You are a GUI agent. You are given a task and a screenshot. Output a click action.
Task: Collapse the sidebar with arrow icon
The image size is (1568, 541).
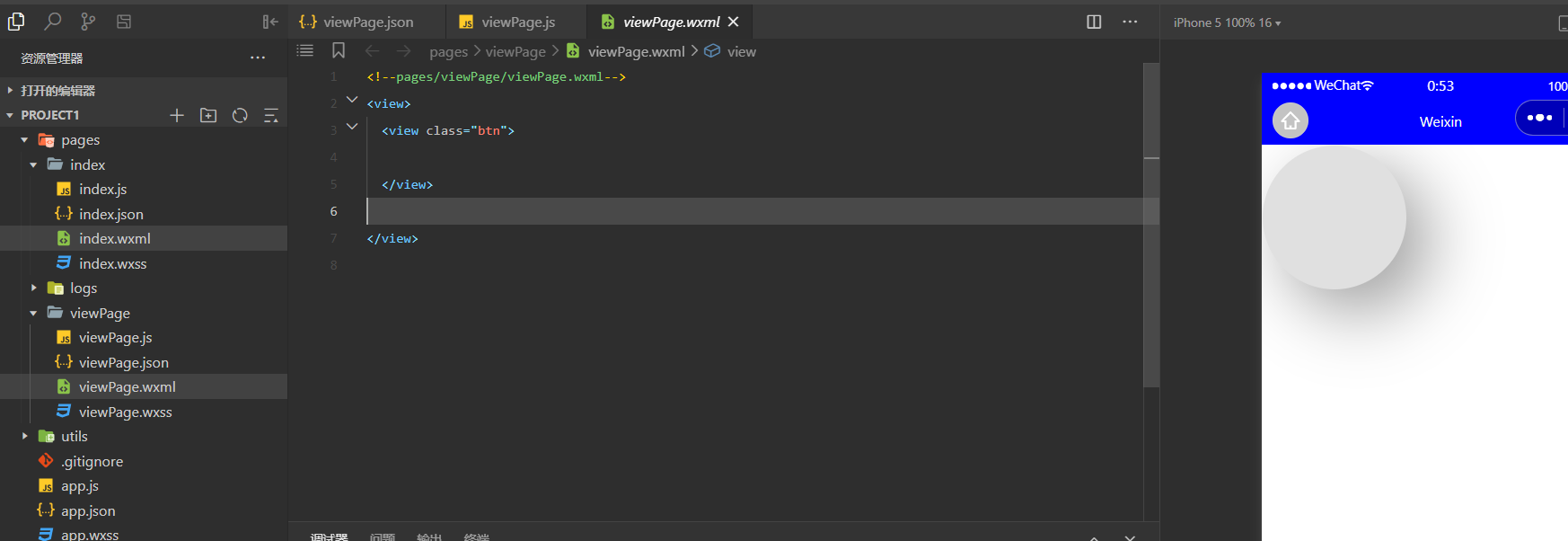[x=270, y=22]
